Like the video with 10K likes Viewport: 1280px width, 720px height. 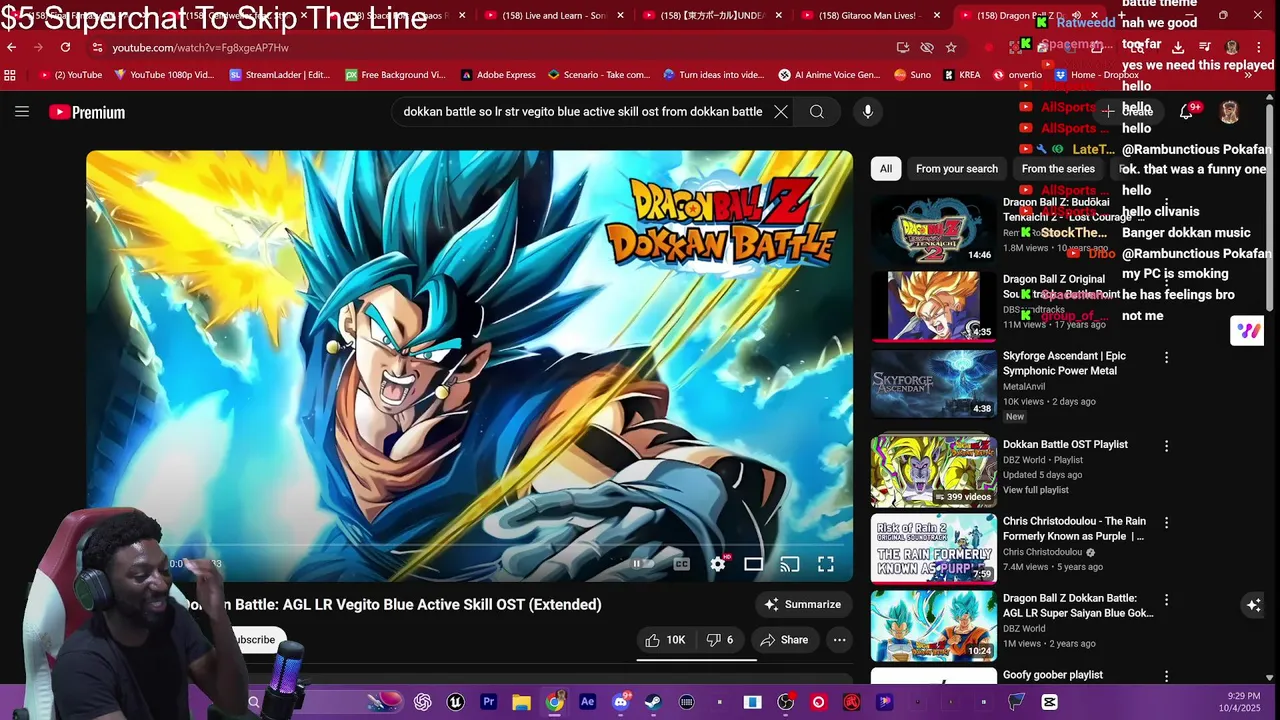point(665,640)
